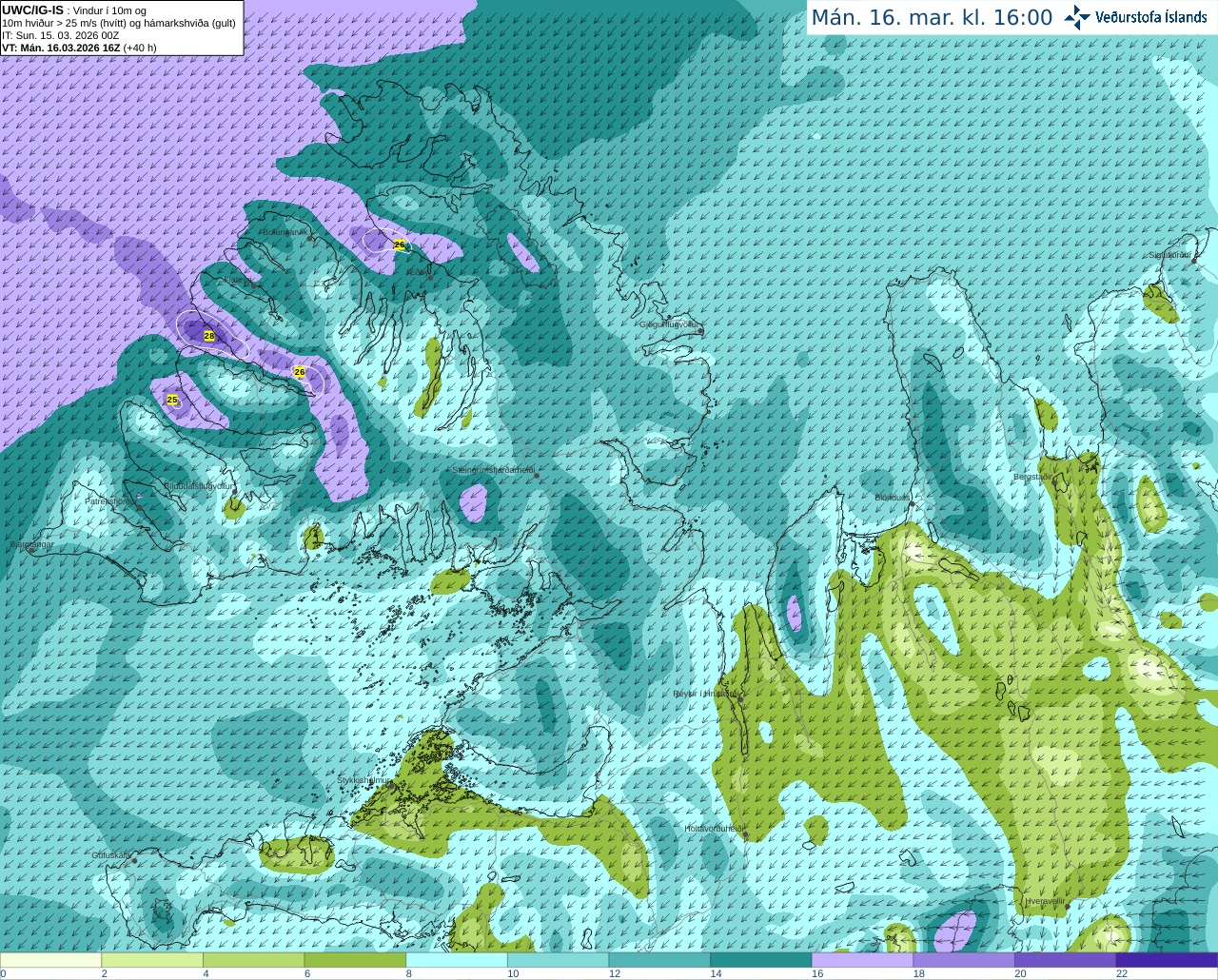The width and height of the screenshot is (1218, 980).
Task: Click the Veðurstofa Íslands logo icon
Action: click(x=1077, y=17)
